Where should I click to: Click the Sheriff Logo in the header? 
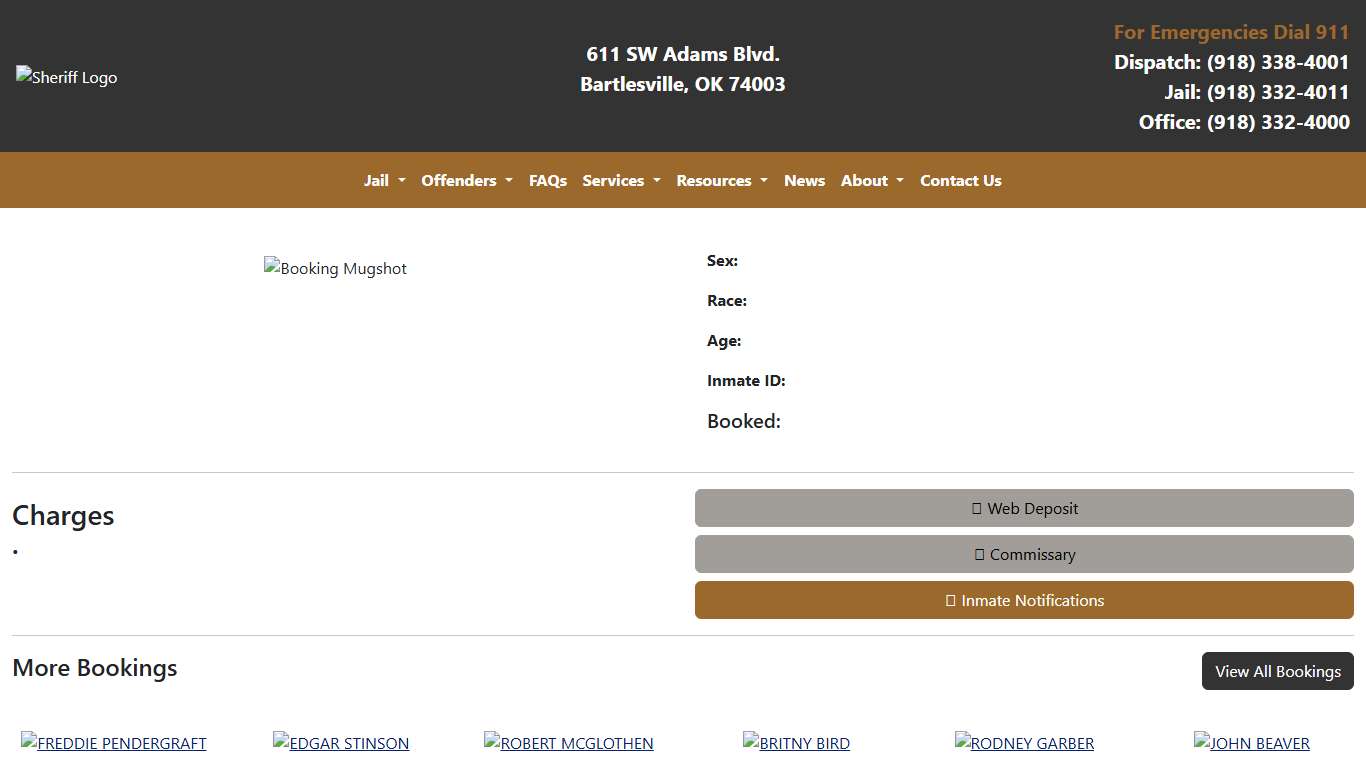(x=66, y=77)
